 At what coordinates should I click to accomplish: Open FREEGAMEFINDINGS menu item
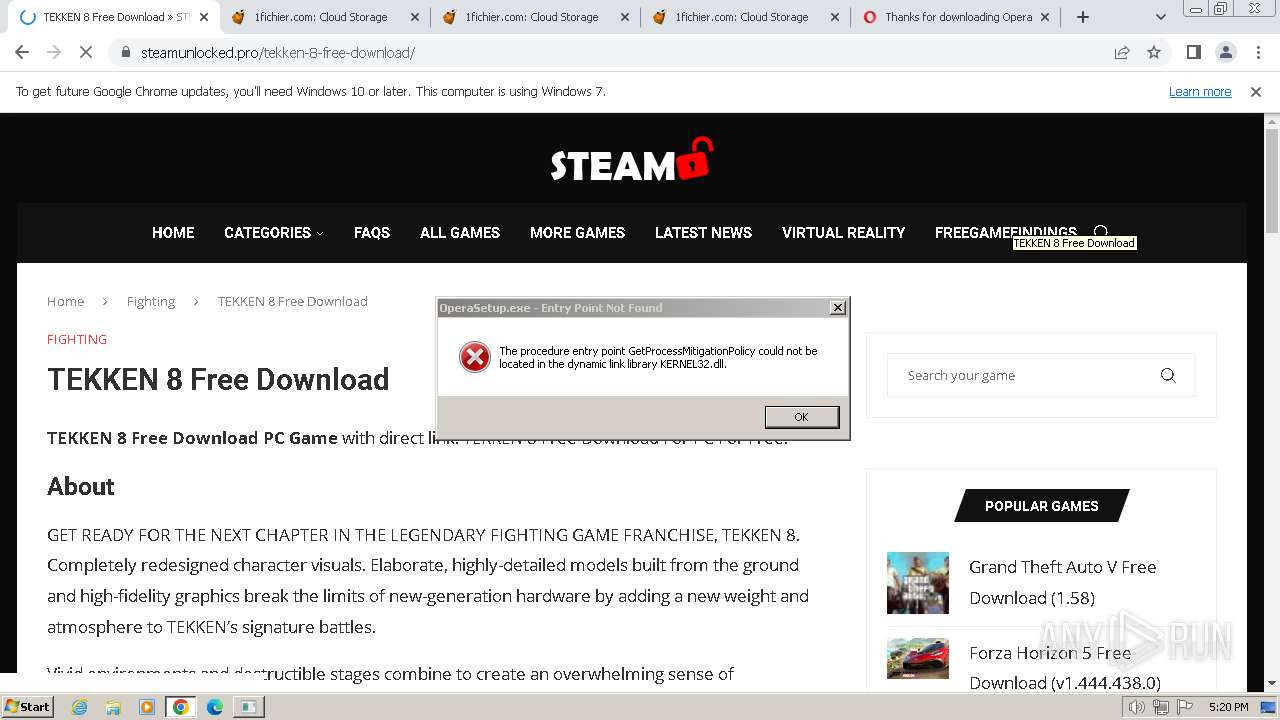point(1005,232)
